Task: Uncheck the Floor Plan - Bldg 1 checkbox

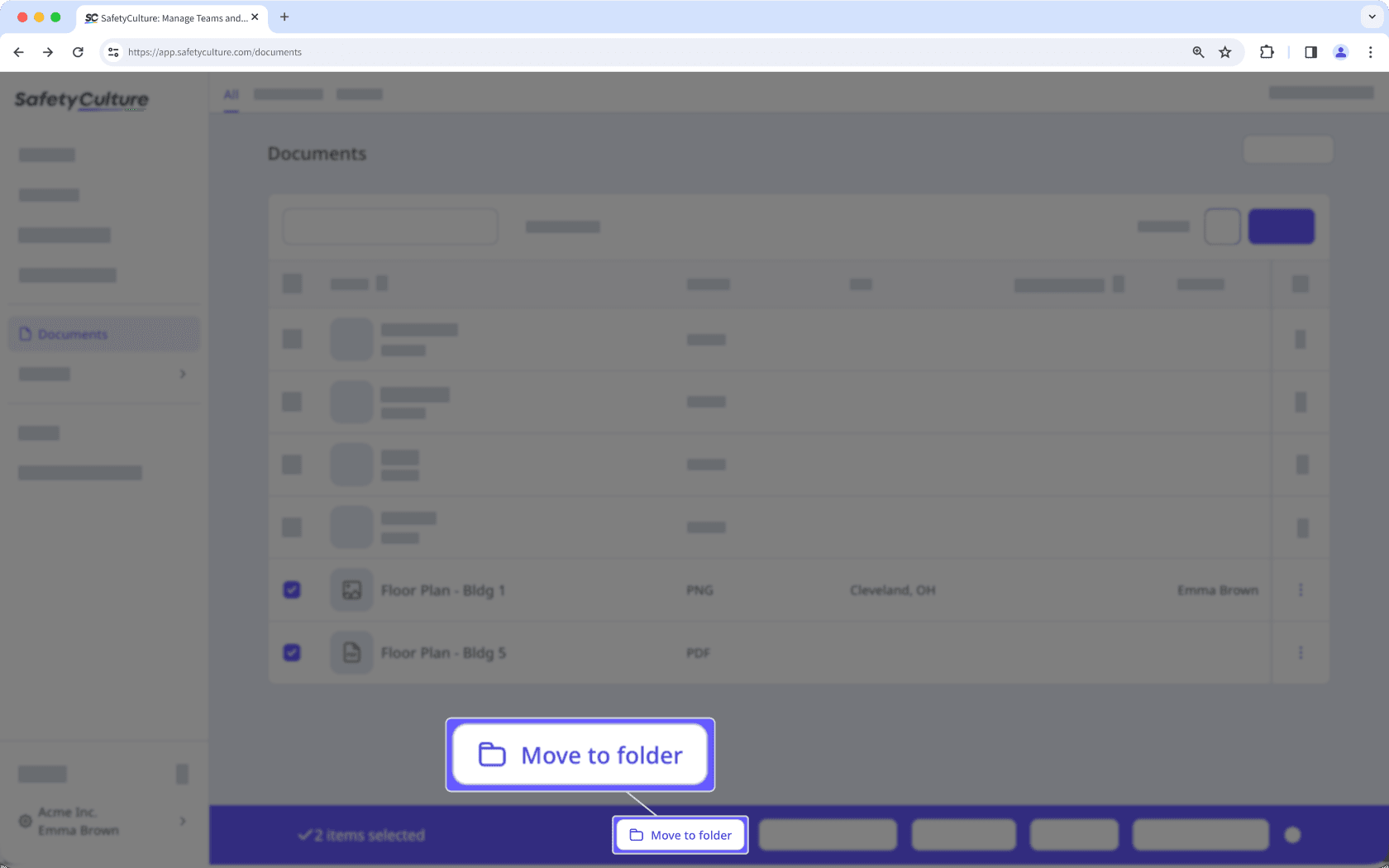Action: click(x=292, y=589)
